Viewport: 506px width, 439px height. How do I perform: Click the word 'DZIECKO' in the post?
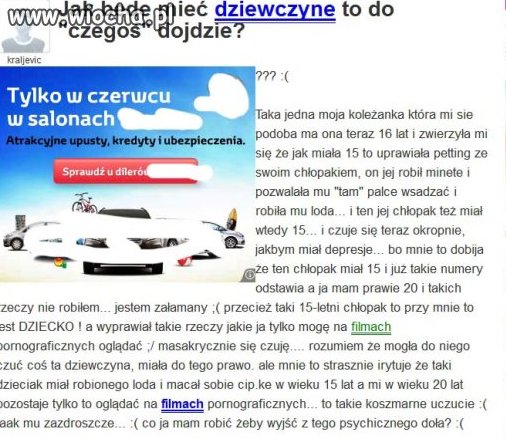[x=46, y=327]
